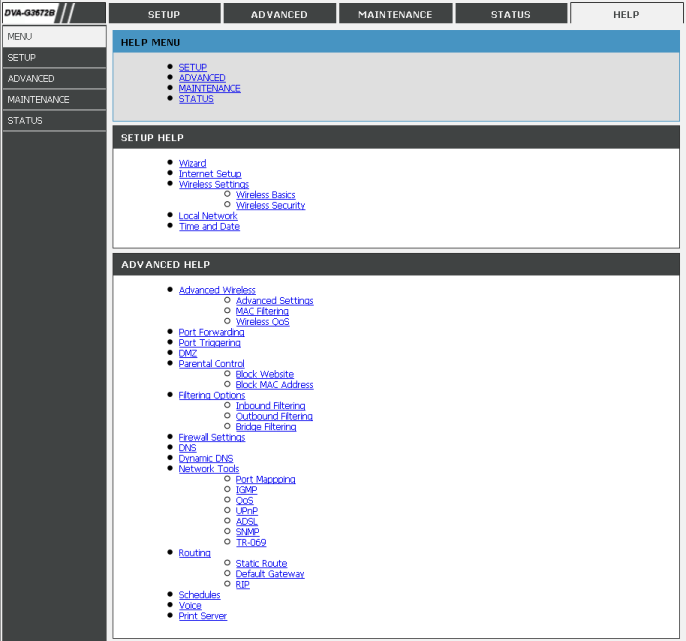The height and width of the screenshot is (641, 686).
Task: Open the TR-069 help link
Action: click(251, 542)
